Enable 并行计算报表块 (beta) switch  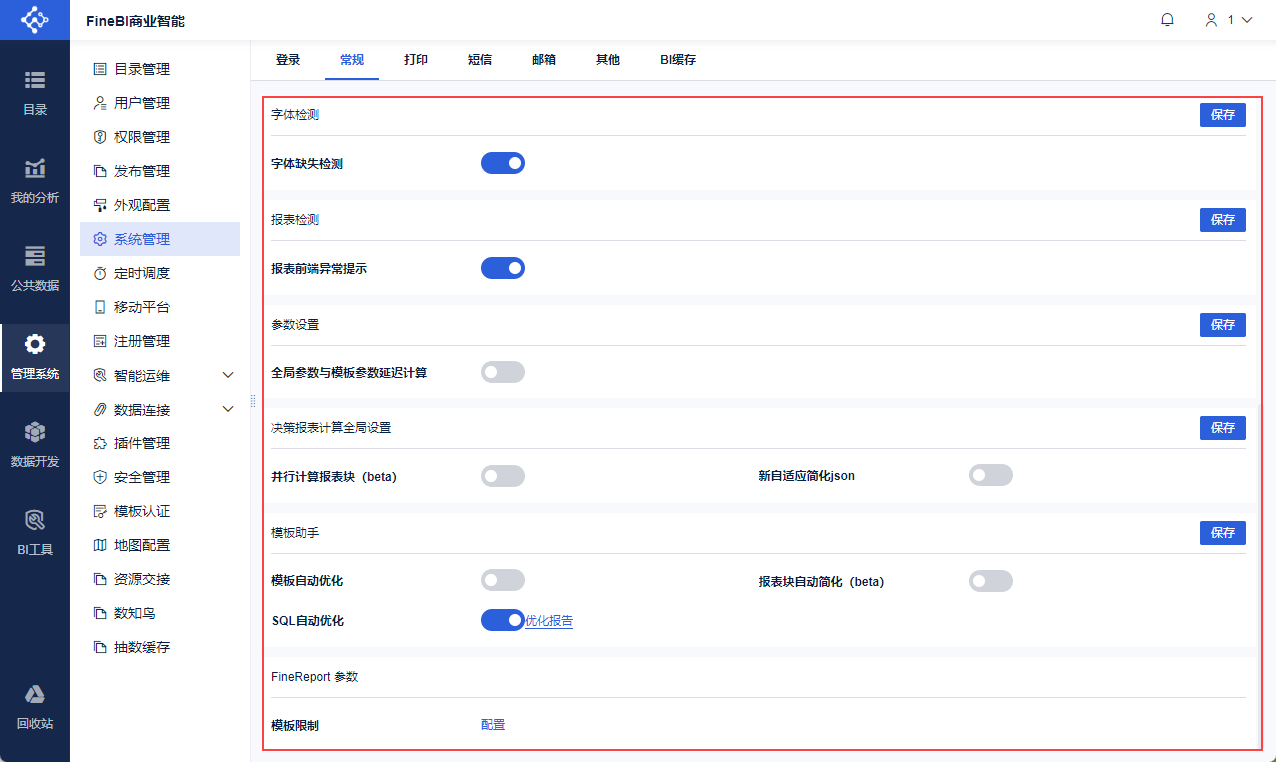point(503,476)
